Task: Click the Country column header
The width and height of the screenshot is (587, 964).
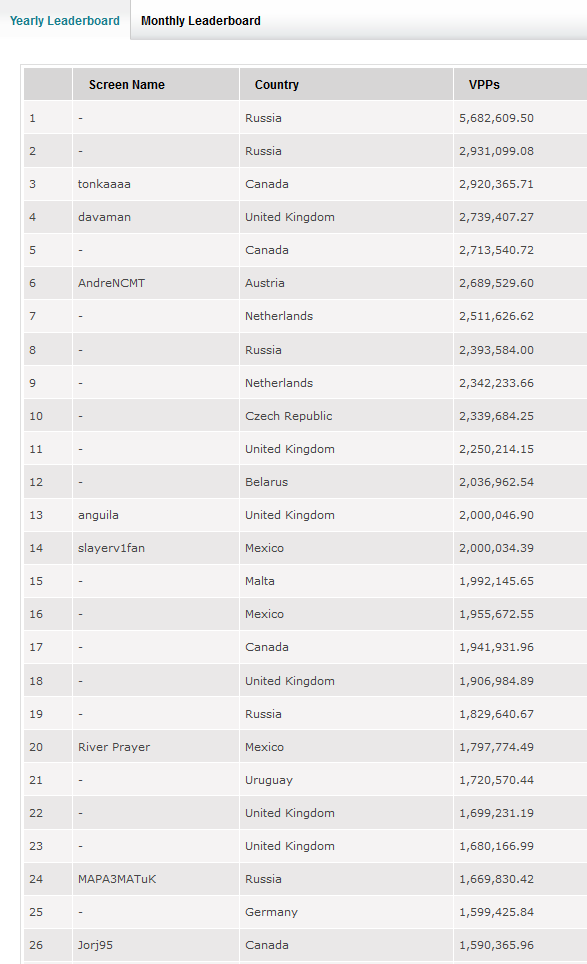Action: (x=277, y=85)
